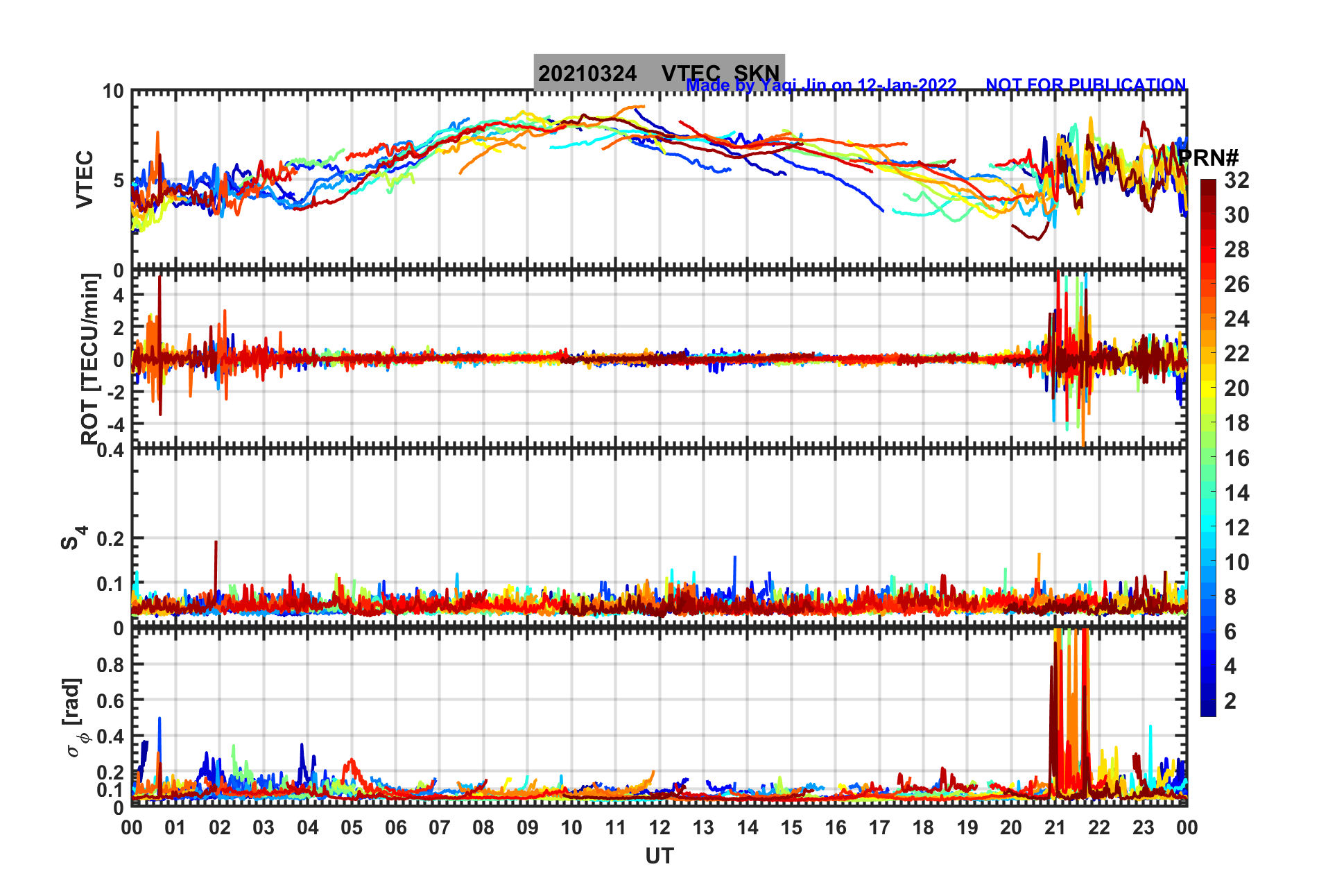
Task: Click the 'NOT FOR PUBLICATION' notice
Action: click(1085, 85)
